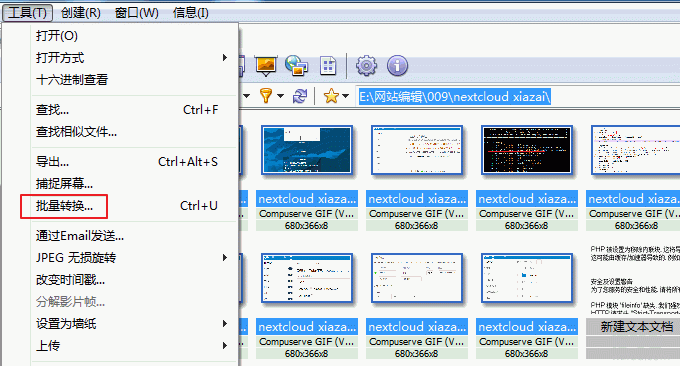Click the blue info icon
Image resolution: width=680 pixels, height=366 pixels.
tap(397, 66)
